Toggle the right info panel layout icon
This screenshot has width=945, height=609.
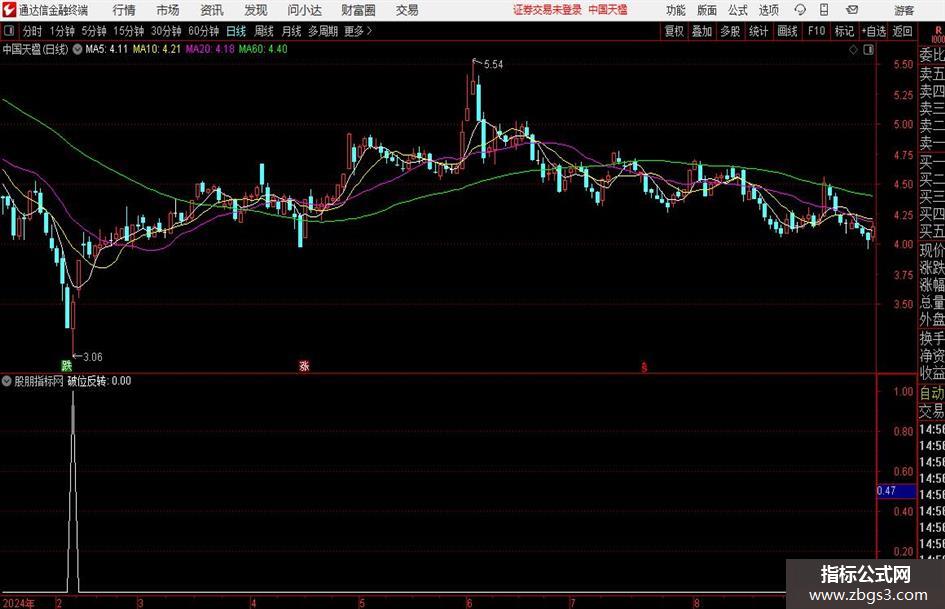[868, 49]
